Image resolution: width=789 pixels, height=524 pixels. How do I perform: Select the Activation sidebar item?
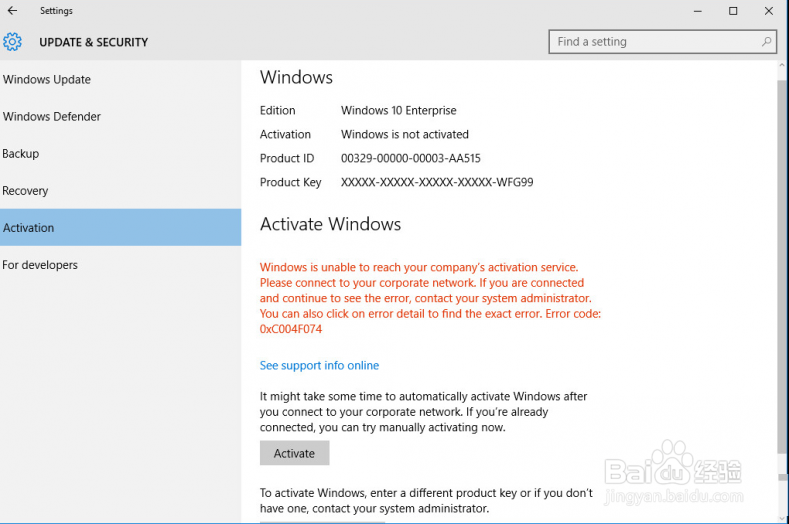point(120,228)
